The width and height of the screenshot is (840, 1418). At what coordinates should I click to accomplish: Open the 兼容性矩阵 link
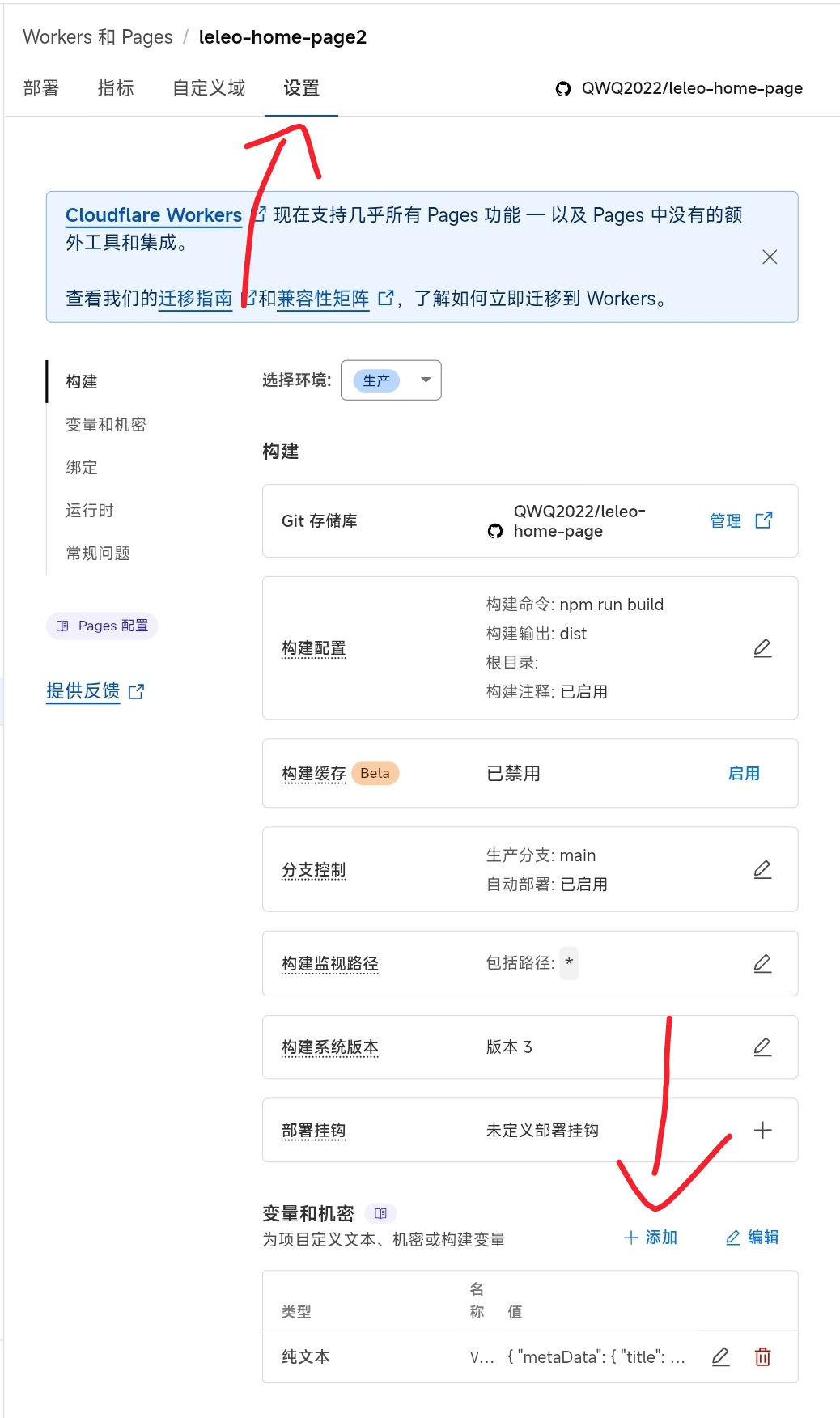pyautogui.click(x=323, y=299)
